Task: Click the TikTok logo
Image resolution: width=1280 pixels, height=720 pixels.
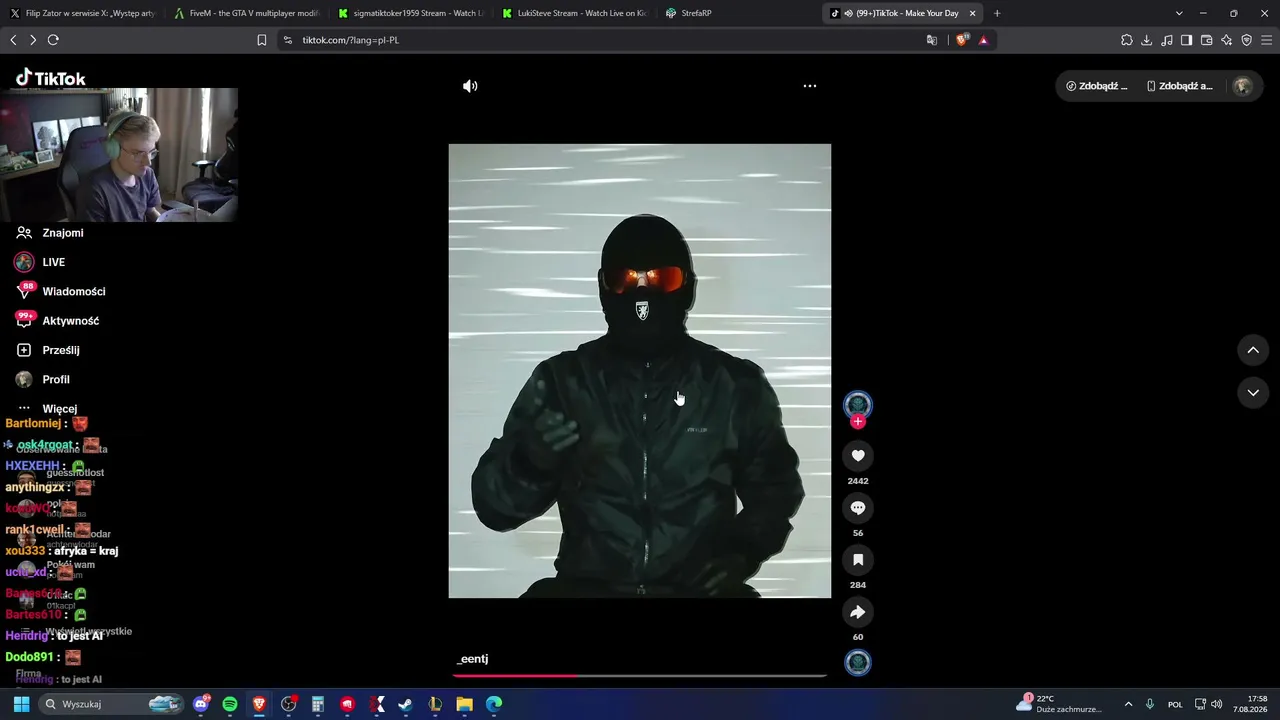Action: coord(50,78)
